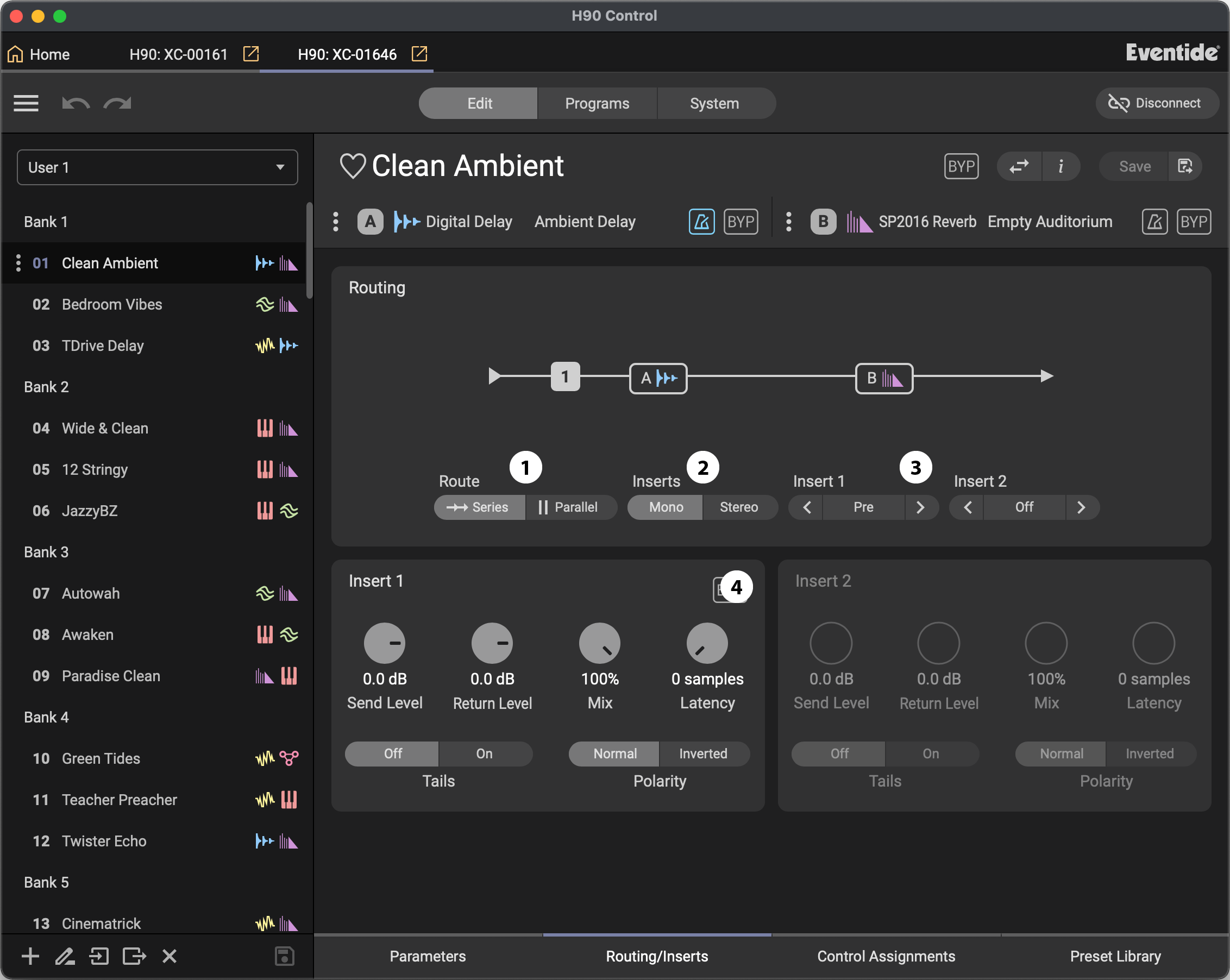This screenshot has width=1230, height=980.
Task: Click the Insert 1 Latency knob
Action: pos(707,643)
